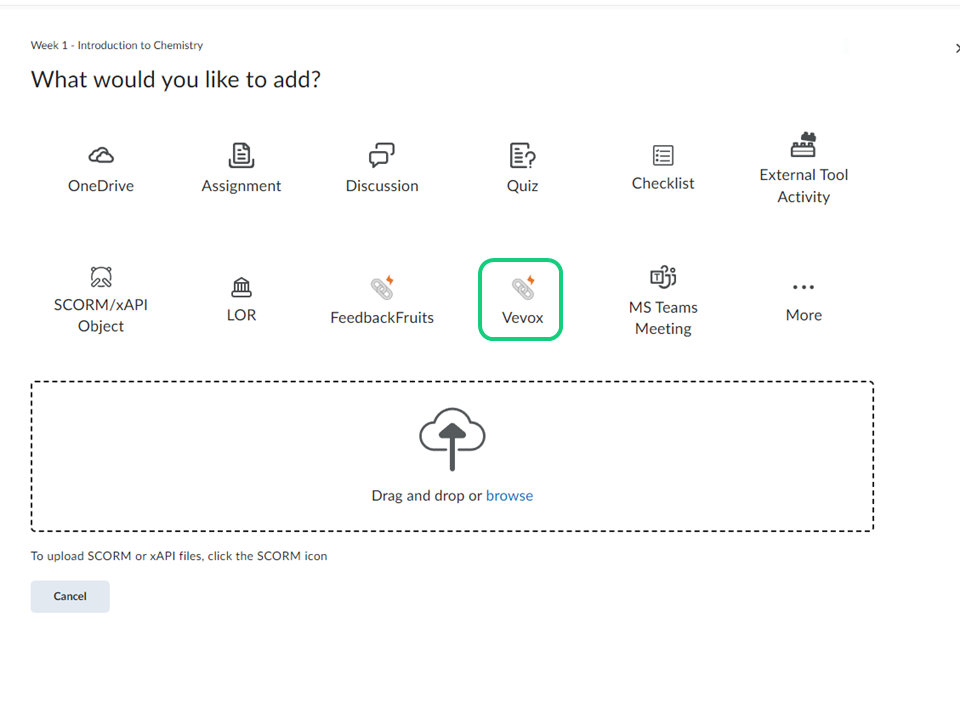Click the "SCORM/xAPI Object" text label
This screenshot has width=960, height=720.
click(101, 315)
